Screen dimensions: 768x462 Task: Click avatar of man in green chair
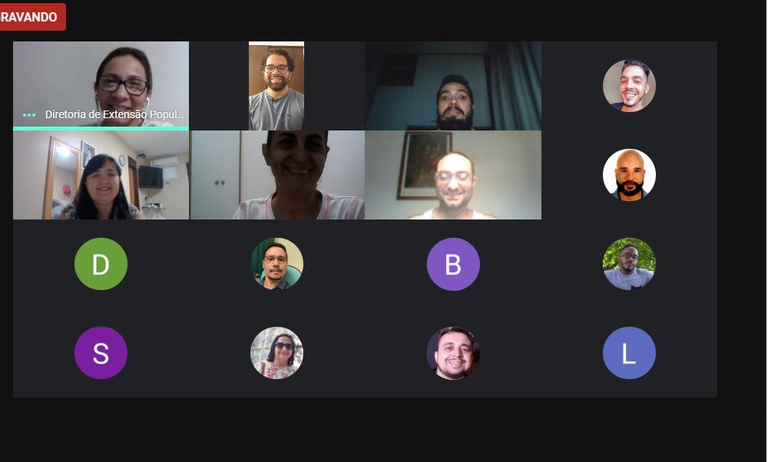277,264
